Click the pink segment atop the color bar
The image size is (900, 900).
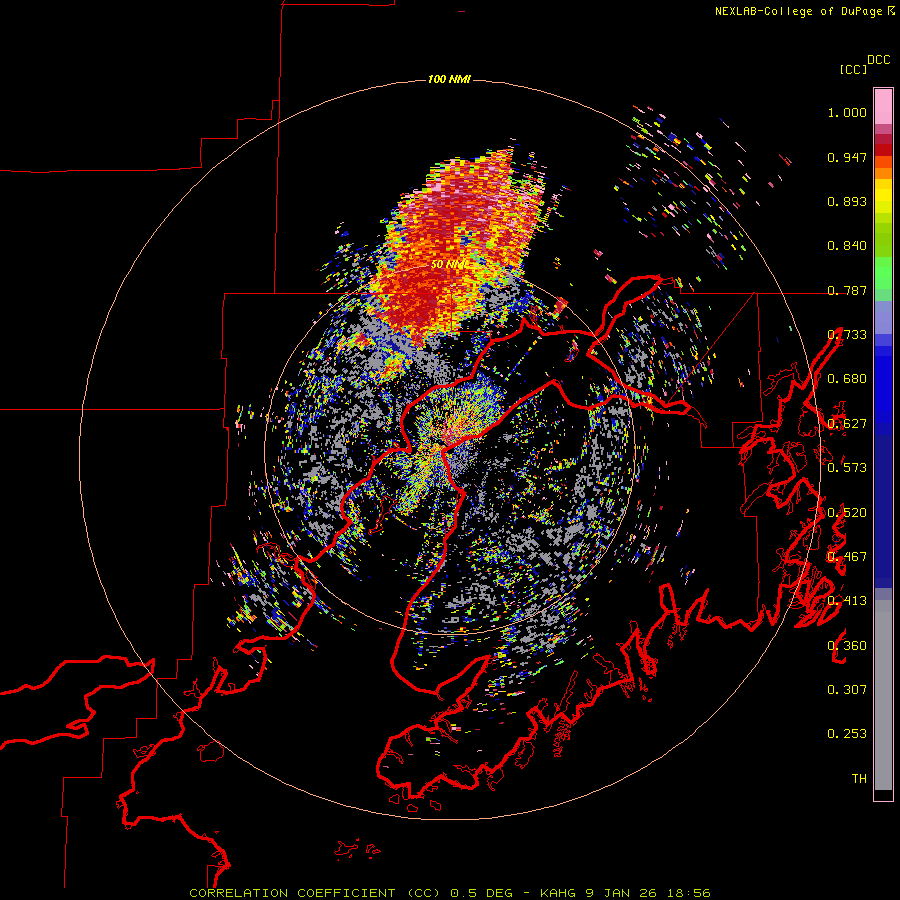883,106
